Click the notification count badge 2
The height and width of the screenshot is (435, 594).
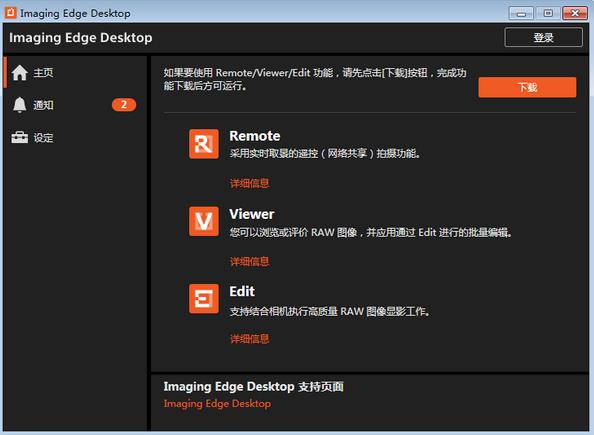pos(124,105)
